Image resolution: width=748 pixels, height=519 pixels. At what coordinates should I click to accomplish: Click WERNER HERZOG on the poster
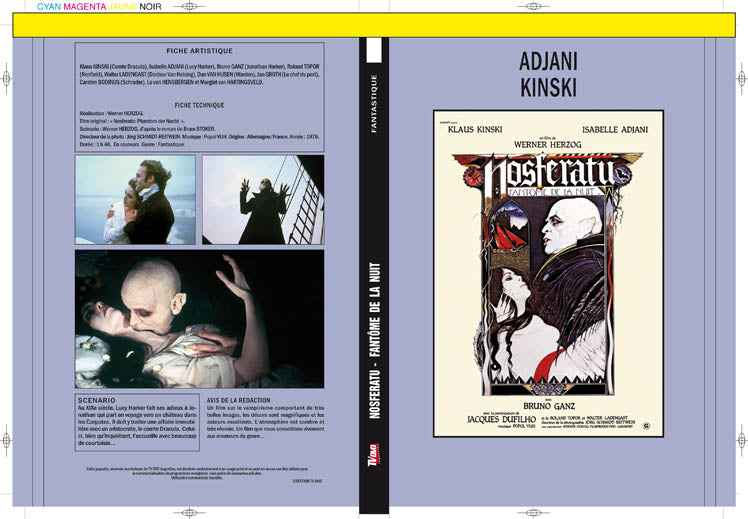[548, 144]
